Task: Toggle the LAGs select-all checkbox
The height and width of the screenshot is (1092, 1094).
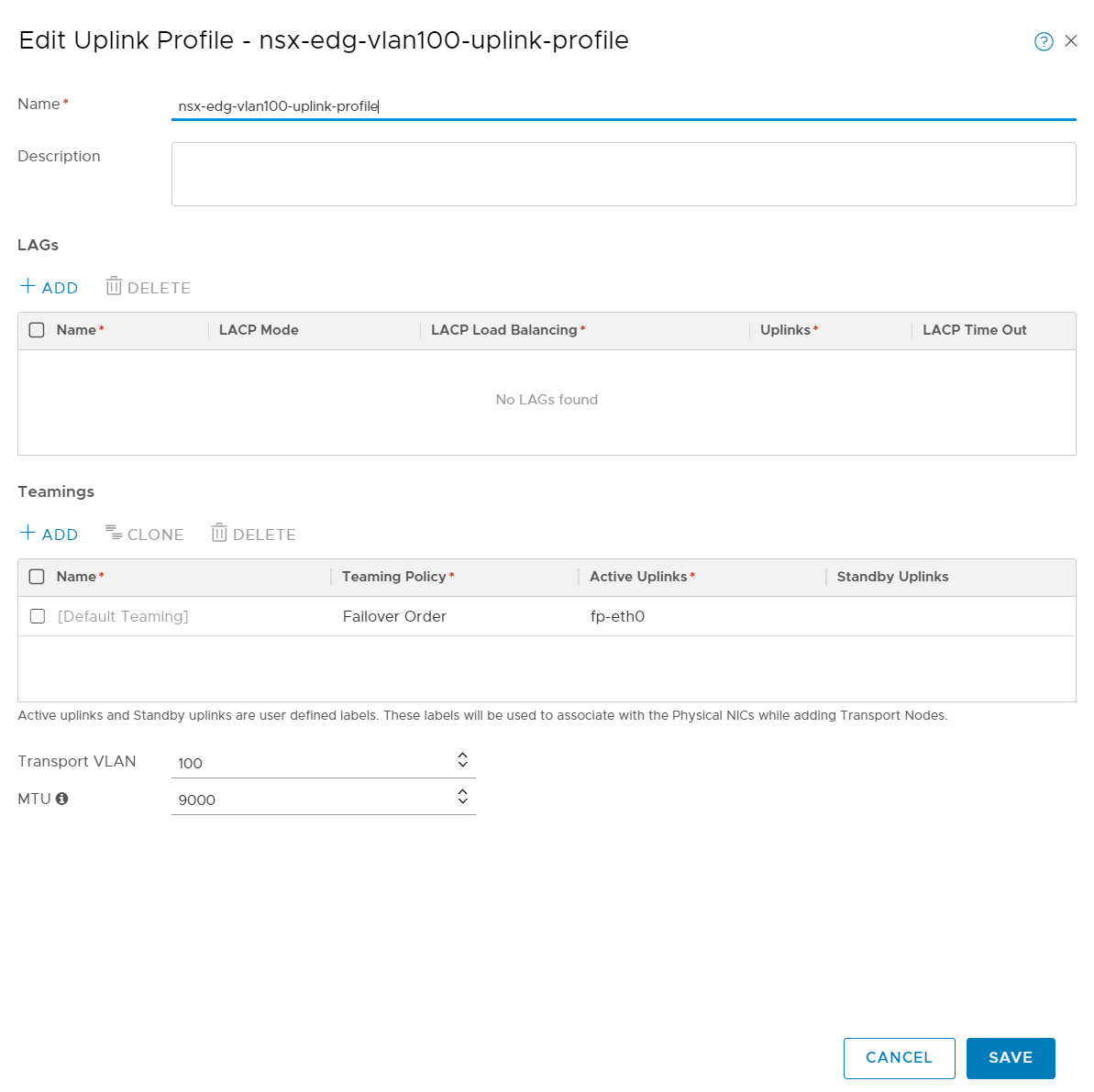Action: [x=37, y=330]
